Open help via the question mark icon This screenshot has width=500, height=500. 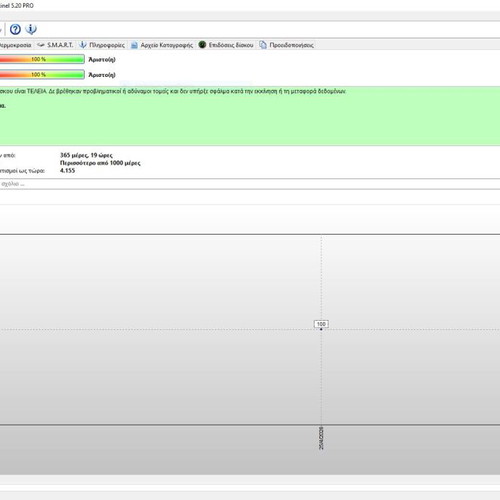click(x=15, y=29)
